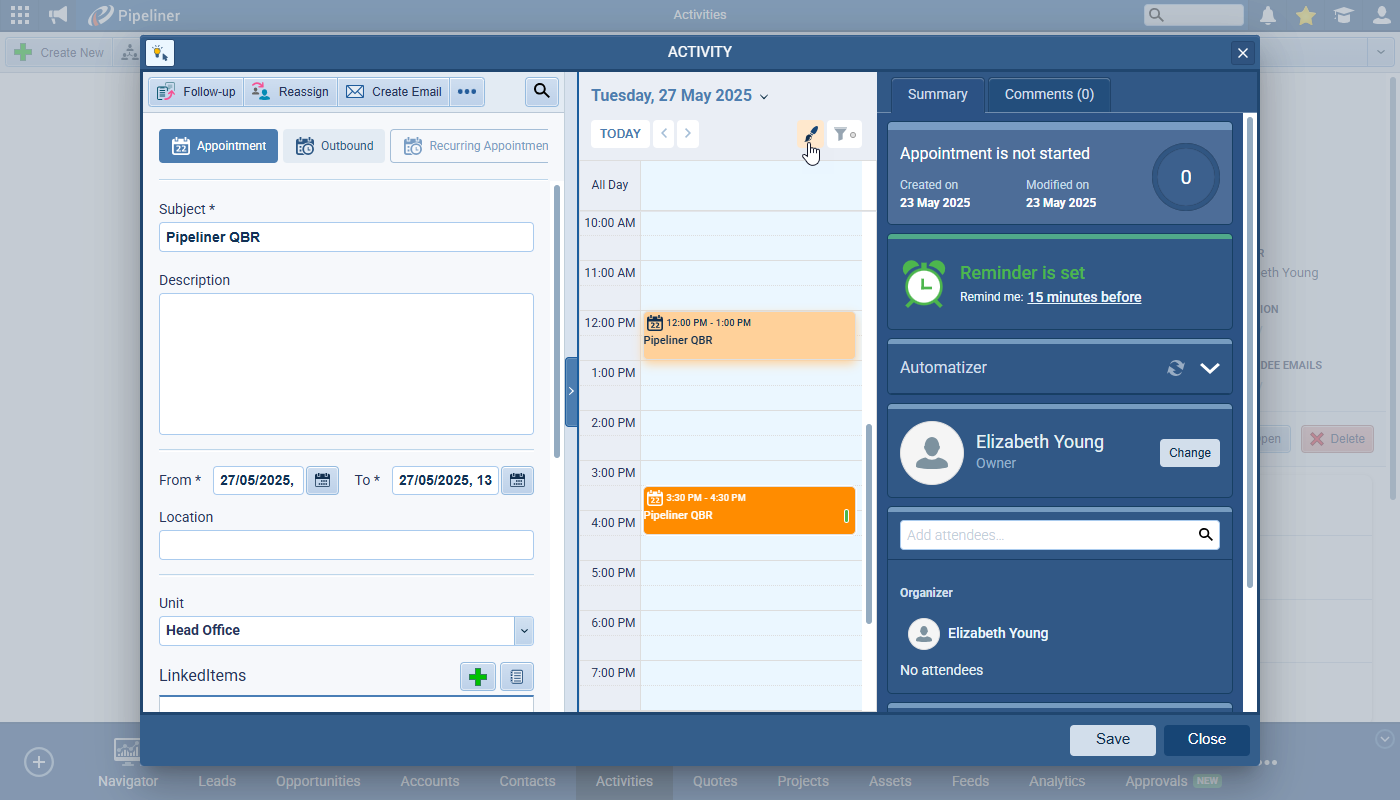Expand the Automatizer section chevron
Viewport: 1400px width, 800px height.
(1210, 368)
